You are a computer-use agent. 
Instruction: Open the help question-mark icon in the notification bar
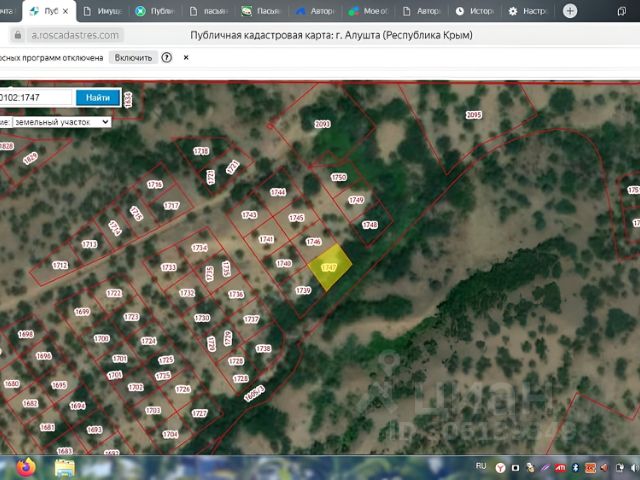167,58
